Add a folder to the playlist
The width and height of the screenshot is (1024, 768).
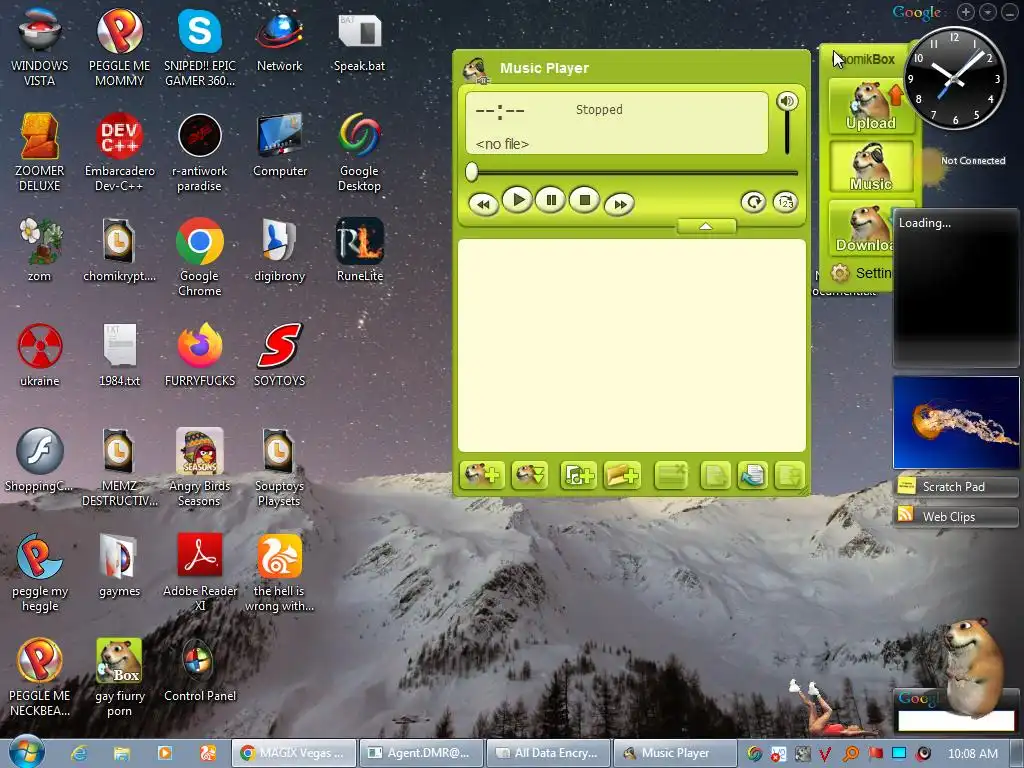tap(622, 475)
